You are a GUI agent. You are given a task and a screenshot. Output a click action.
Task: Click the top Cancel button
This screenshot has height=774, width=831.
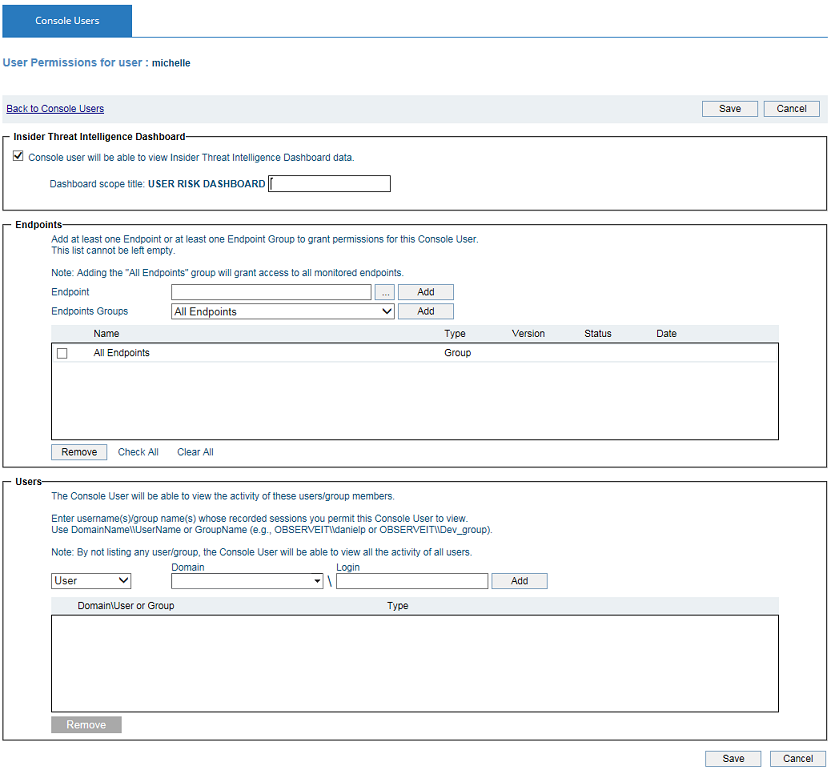click(x=791, y=109)
